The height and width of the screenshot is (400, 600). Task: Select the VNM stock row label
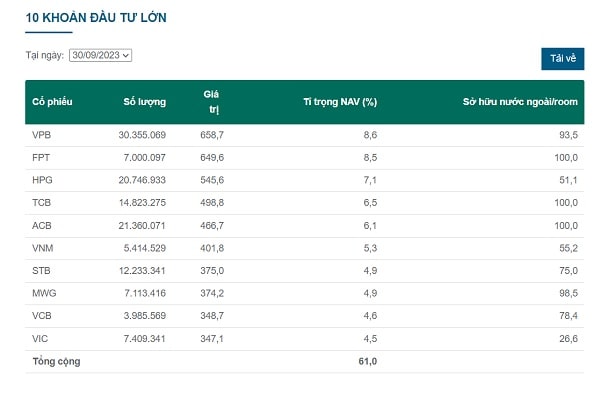[42, 248]
